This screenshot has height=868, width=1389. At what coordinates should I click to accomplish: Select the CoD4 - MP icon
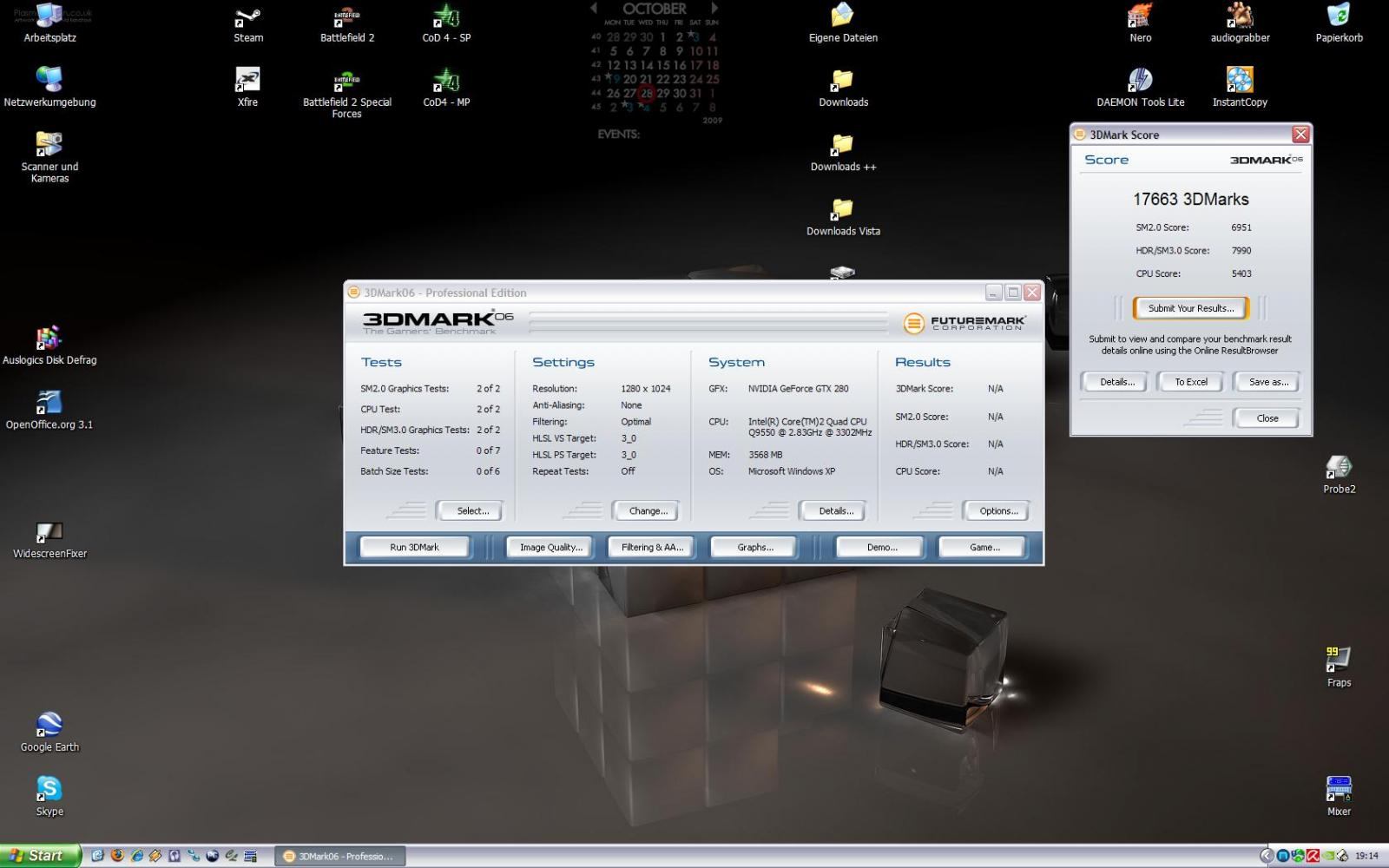coord(446,87)
